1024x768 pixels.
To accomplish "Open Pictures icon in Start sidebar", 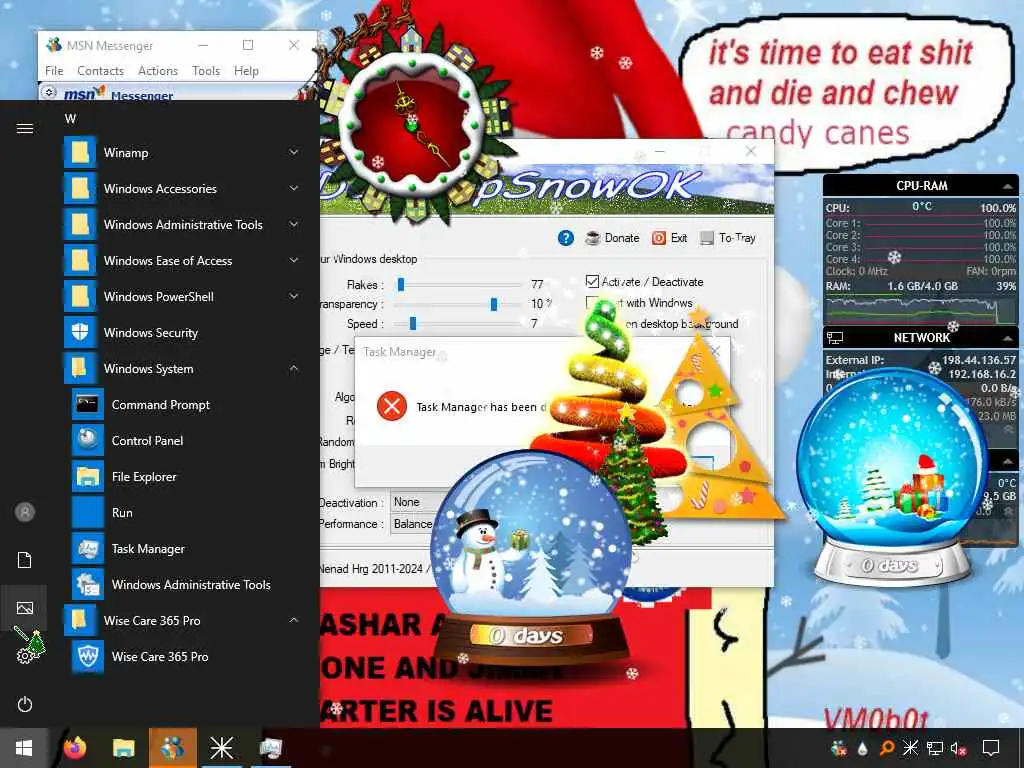I will click(x=25, y=608).
